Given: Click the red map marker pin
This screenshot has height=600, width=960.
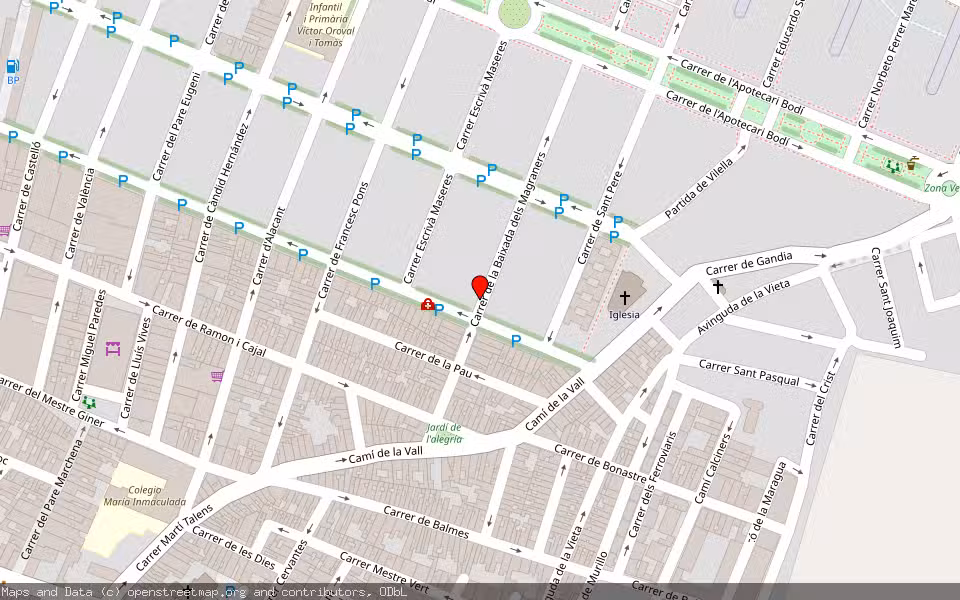Looking at the screenshot, I should [x=479, y=289].
